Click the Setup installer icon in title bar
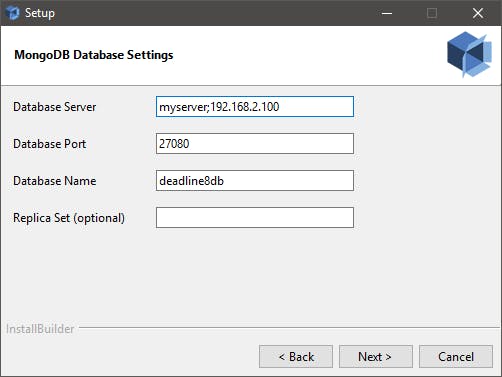The image size is (502, 377). click(13, 13)
